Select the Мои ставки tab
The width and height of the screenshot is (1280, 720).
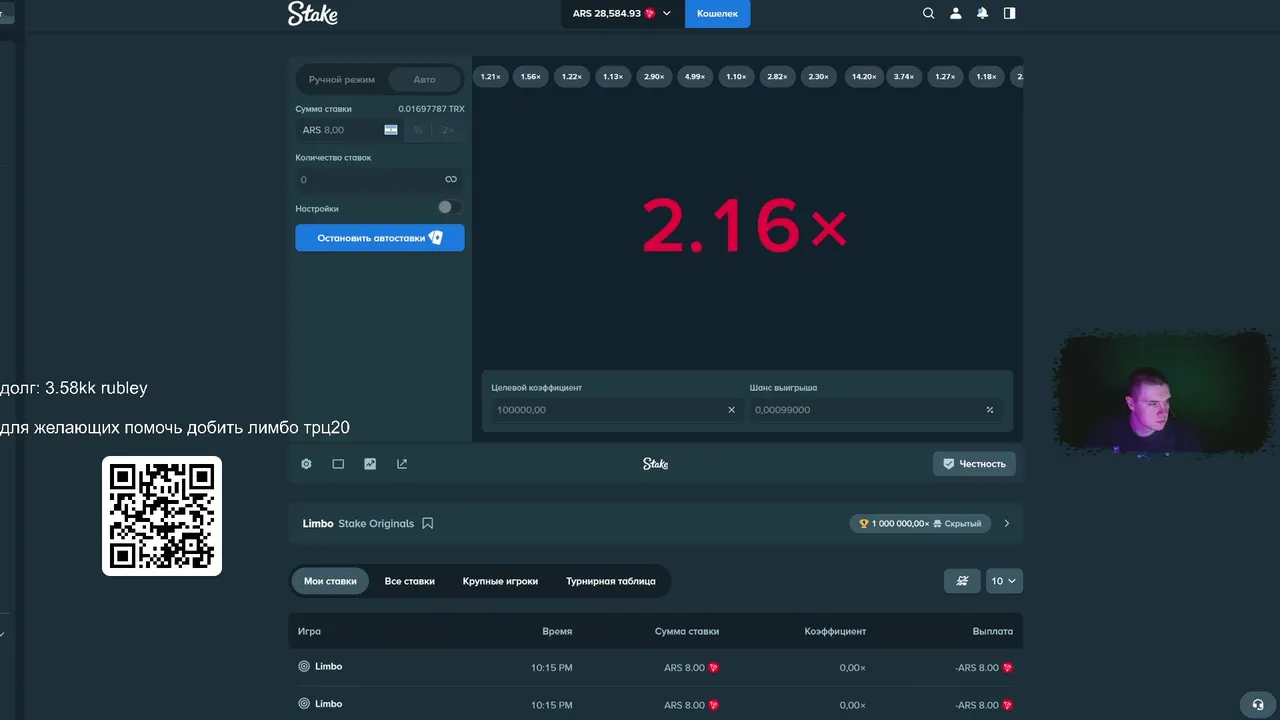coord(330,581)
